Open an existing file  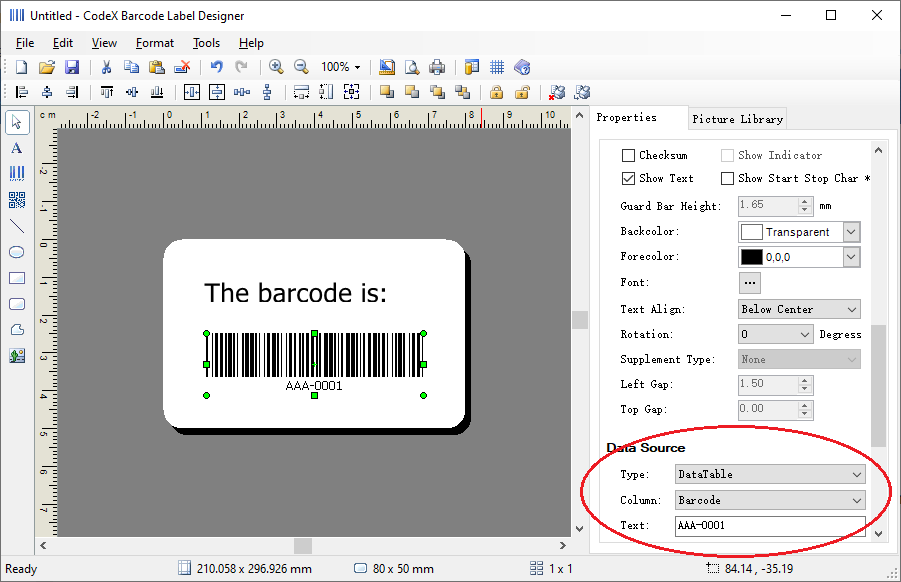(x=47, y=67)
